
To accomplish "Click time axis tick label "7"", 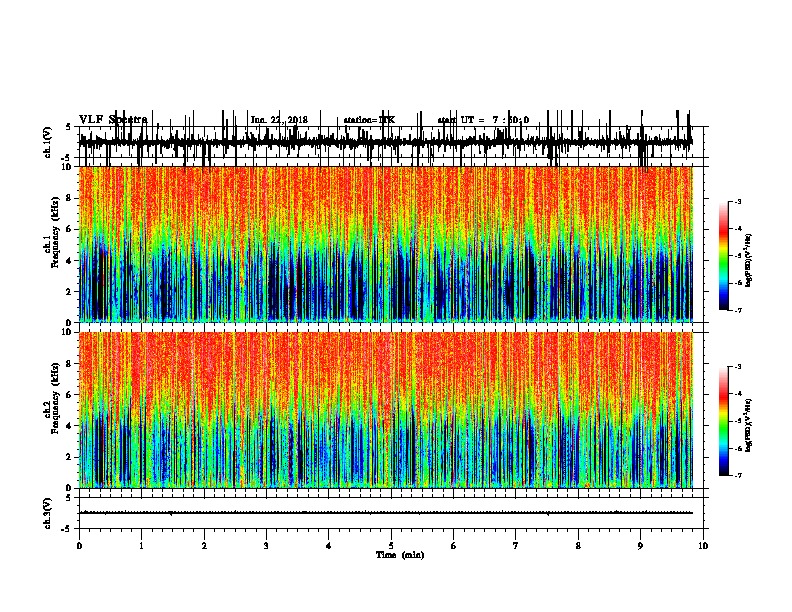I will 516,546.
